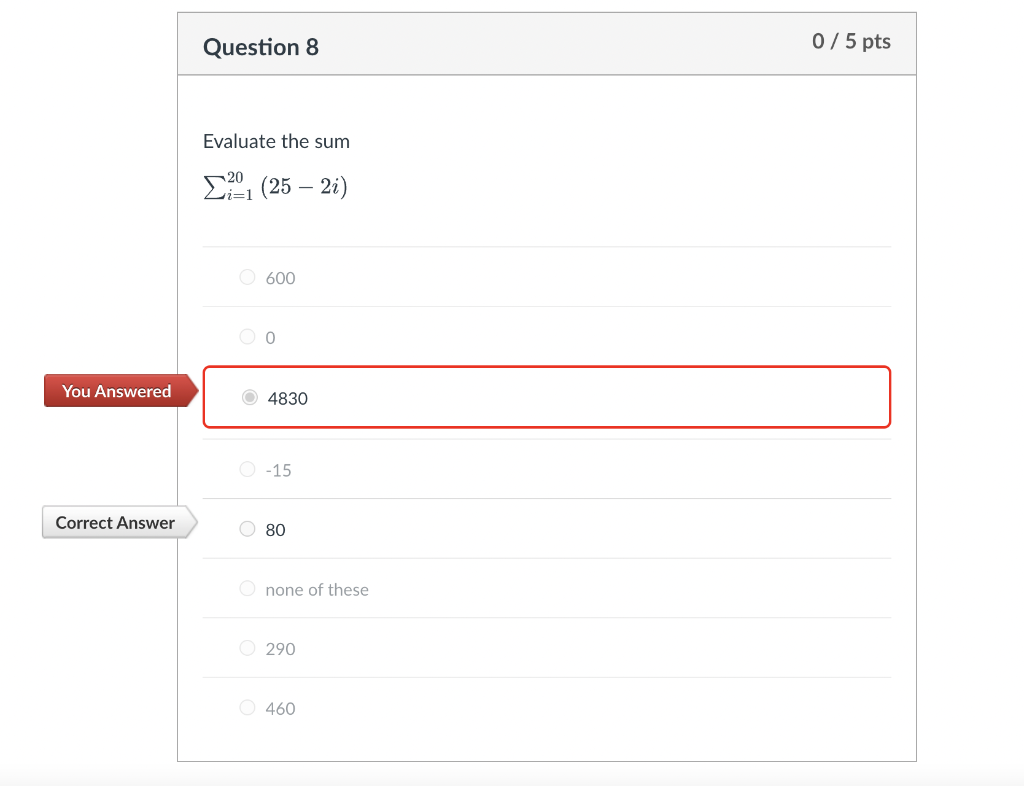Select the 600 radio button
The width and height of the screenshot is (1024, 786).
(248, 278)
